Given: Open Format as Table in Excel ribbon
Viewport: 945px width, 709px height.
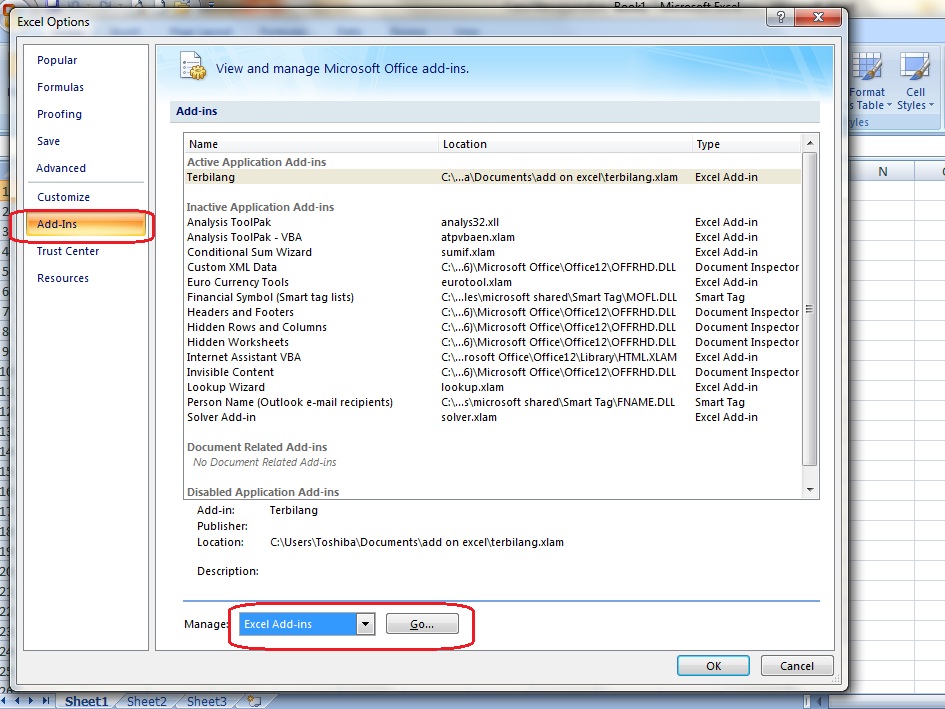Looking at the screenshot, I should [867, 81].
